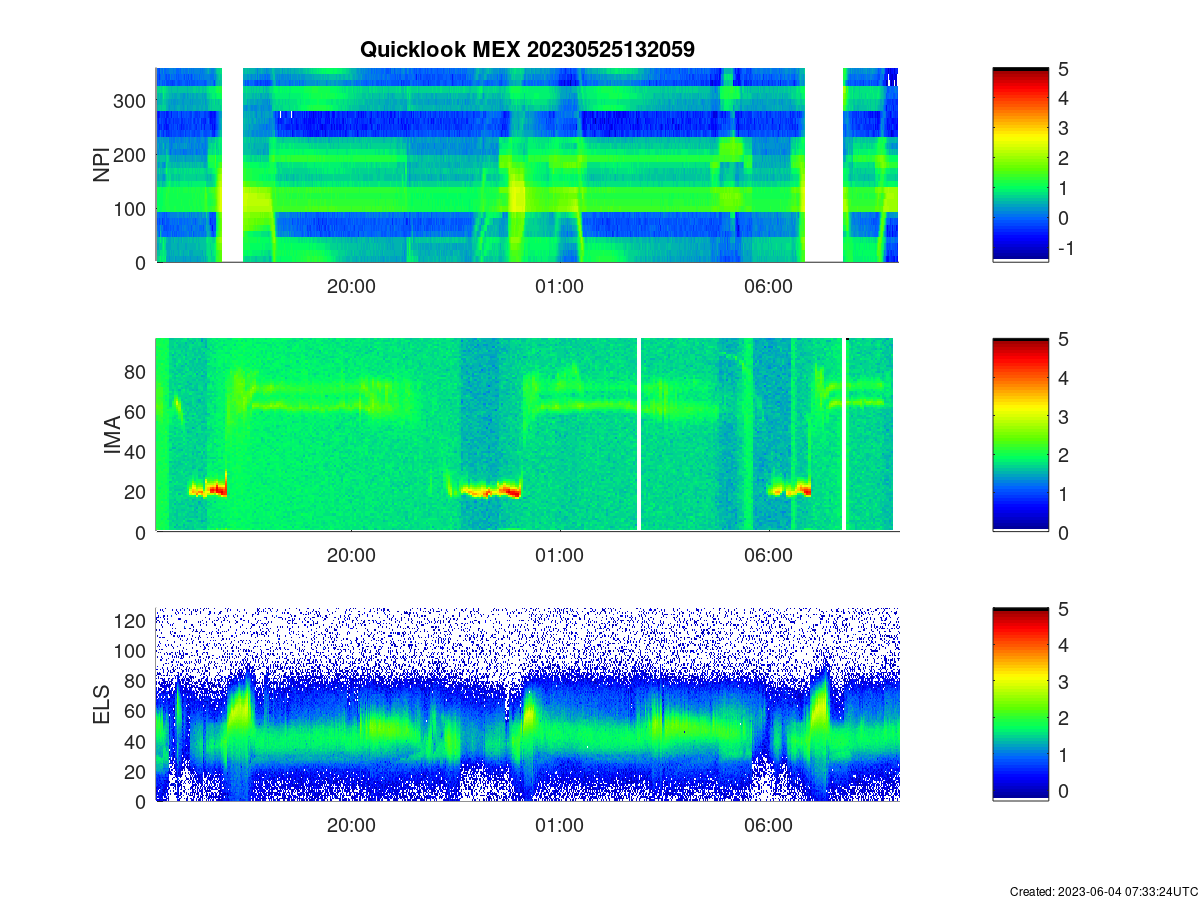Click the 0 tick on IMA colorbar

coord(1063,532)
